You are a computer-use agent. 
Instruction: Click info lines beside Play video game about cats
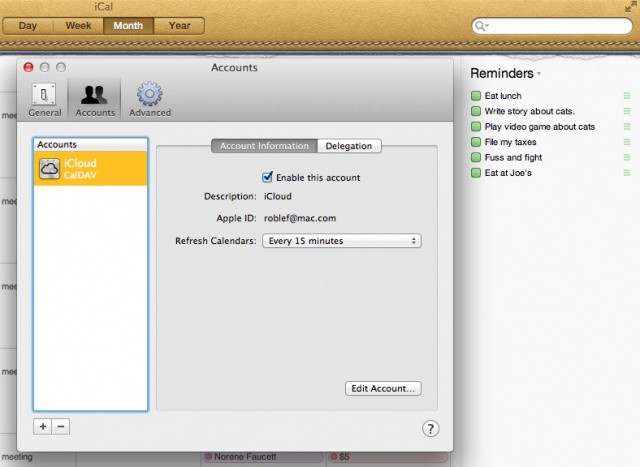[x=627, y=127]
